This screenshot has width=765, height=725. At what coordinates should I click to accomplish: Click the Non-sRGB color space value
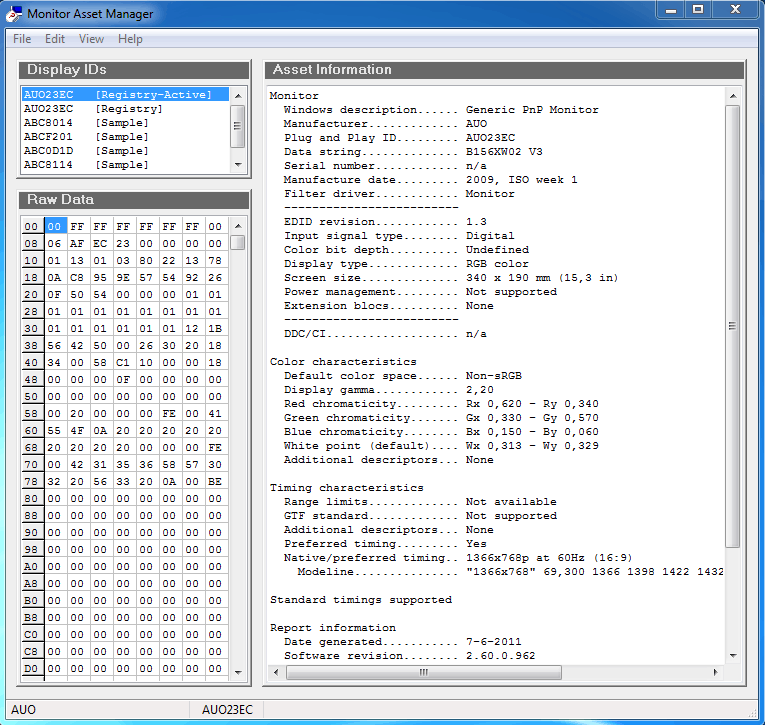click(494, 376)
